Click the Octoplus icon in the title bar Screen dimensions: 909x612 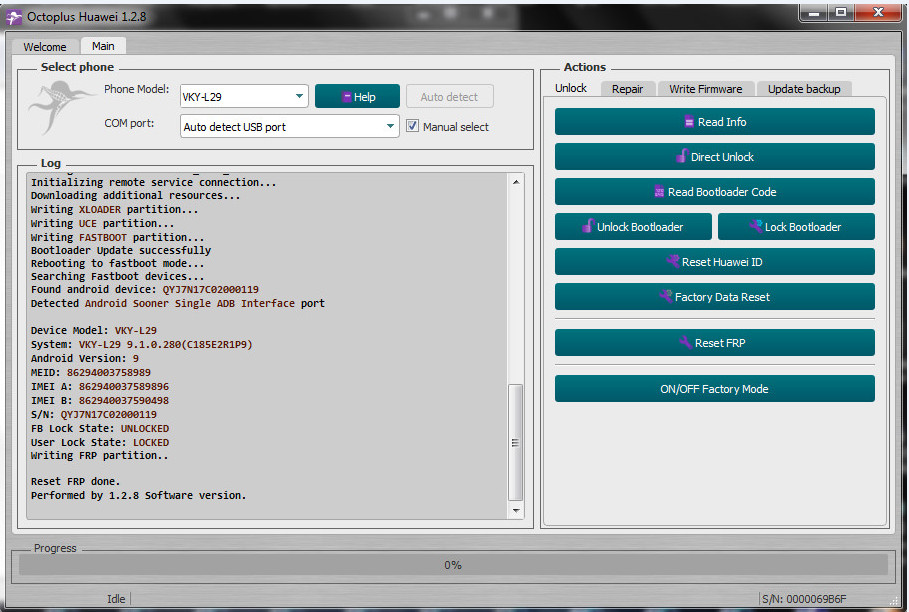pyautogui.click(x=14, y=16)
